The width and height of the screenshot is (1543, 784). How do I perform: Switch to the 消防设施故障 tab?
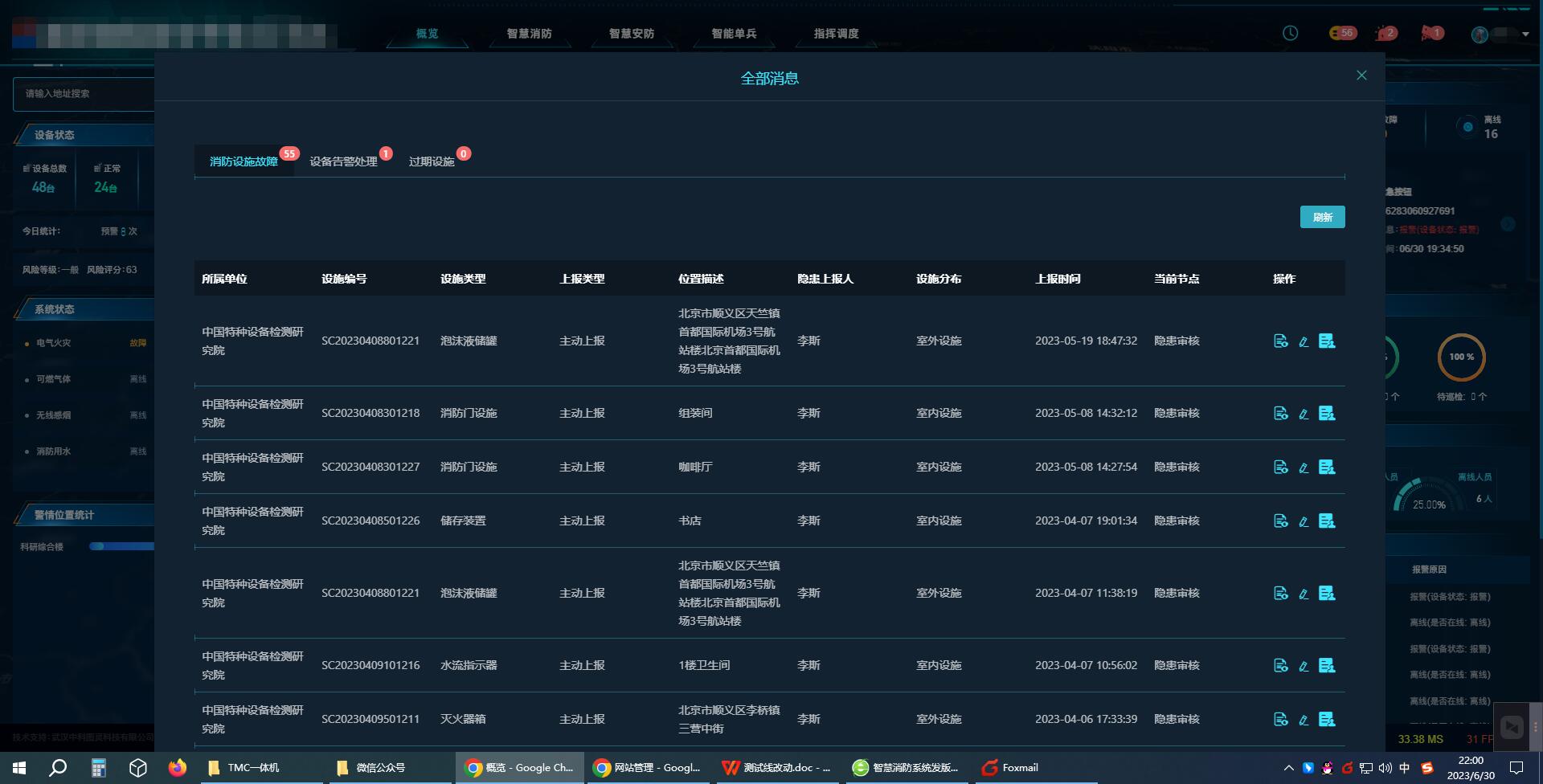coord(244,161)
